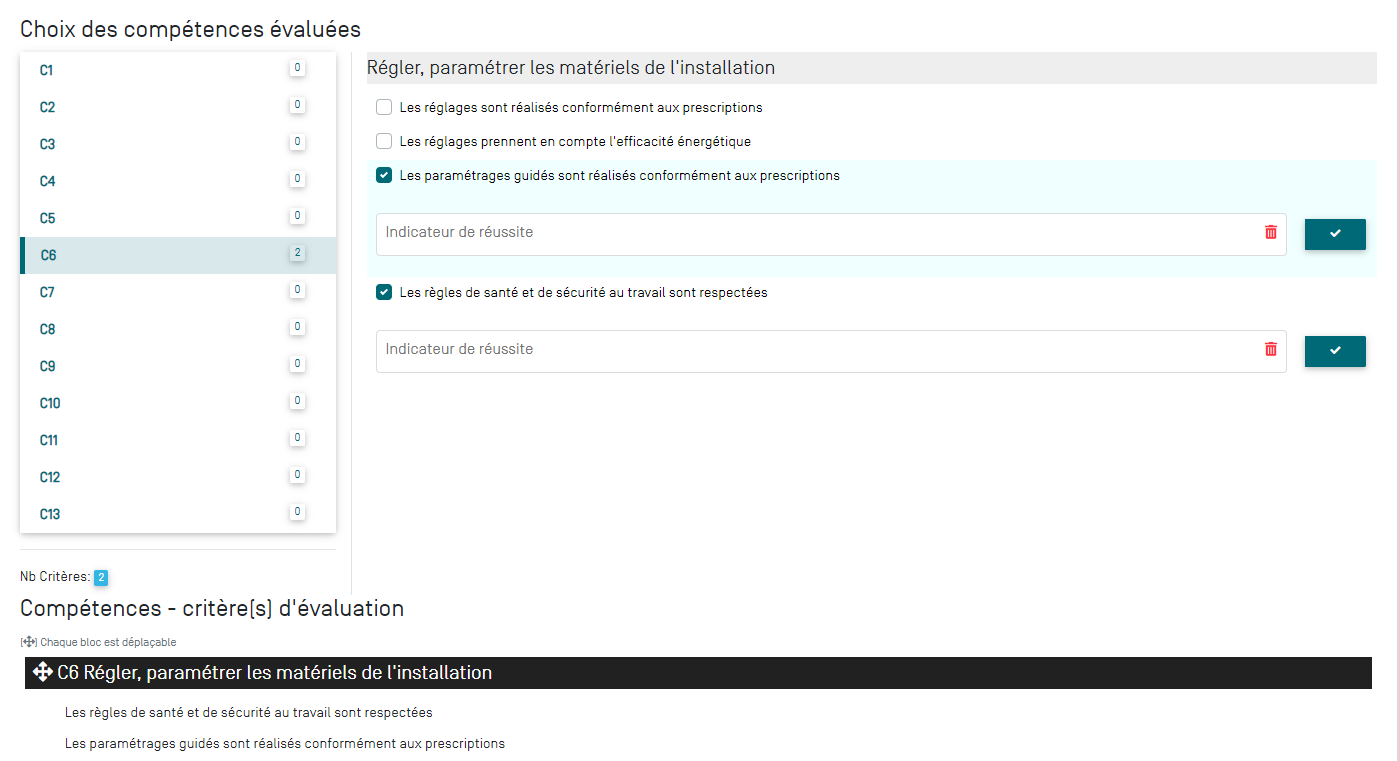Enable 'Les réglages prennent en compte l'efficacité énergétique'
Image resolution: width=1399 pixels, height=761 pixels.
(x=384, y=141)
